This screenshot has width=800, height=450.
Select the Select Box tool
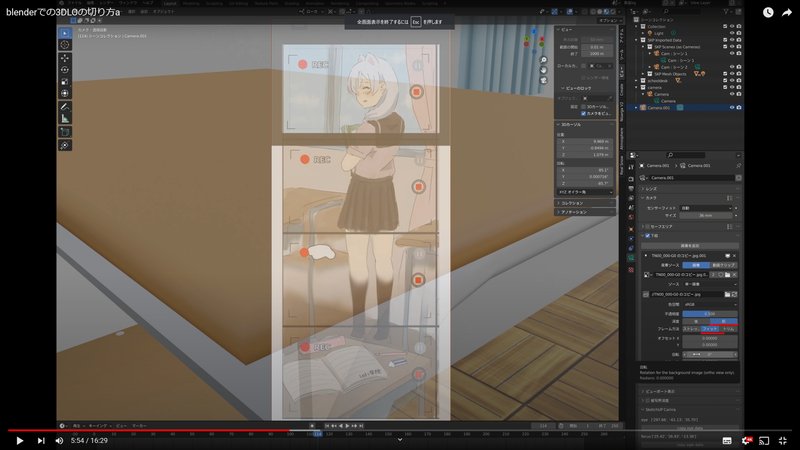pyautogui.click(x=65, y=33)
